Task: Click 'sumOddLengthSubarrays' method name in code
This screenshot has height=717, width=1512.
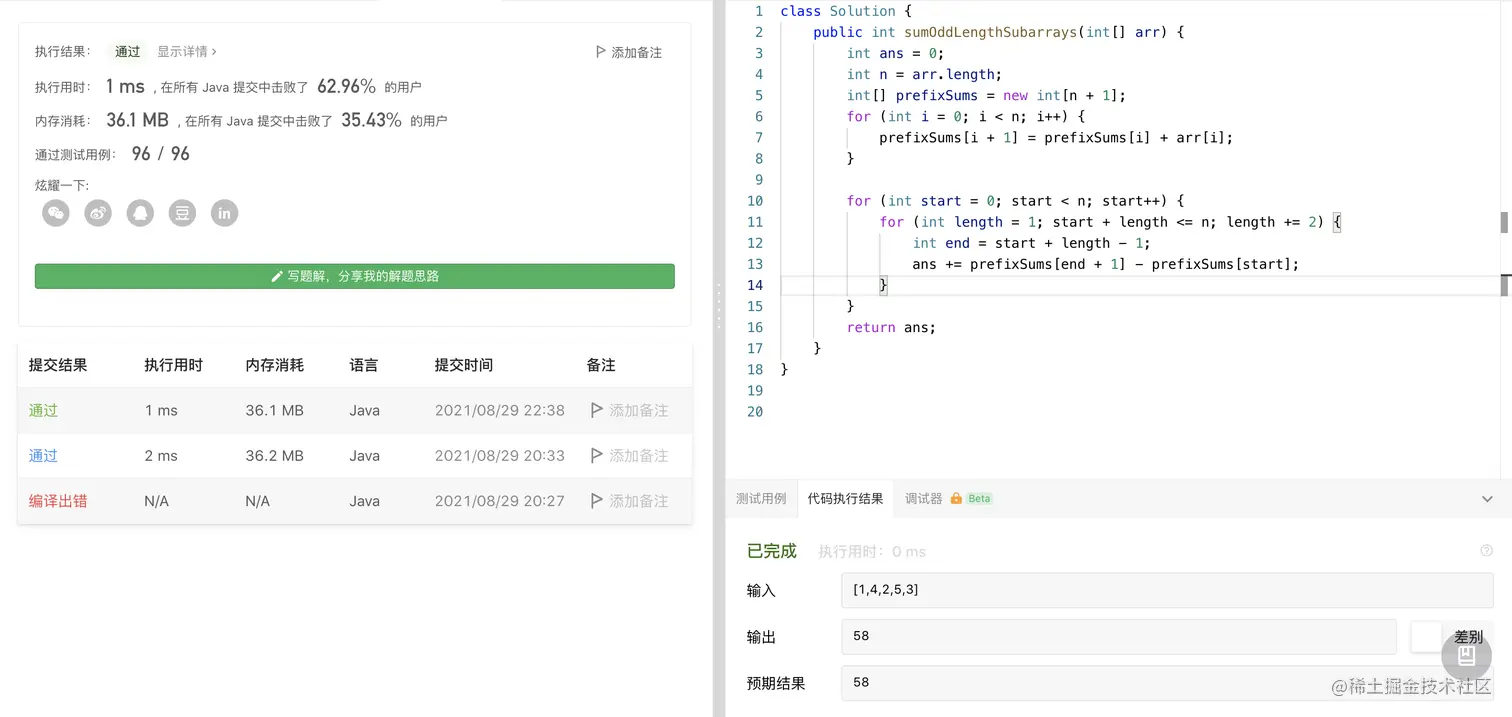Action: point(990,32)
